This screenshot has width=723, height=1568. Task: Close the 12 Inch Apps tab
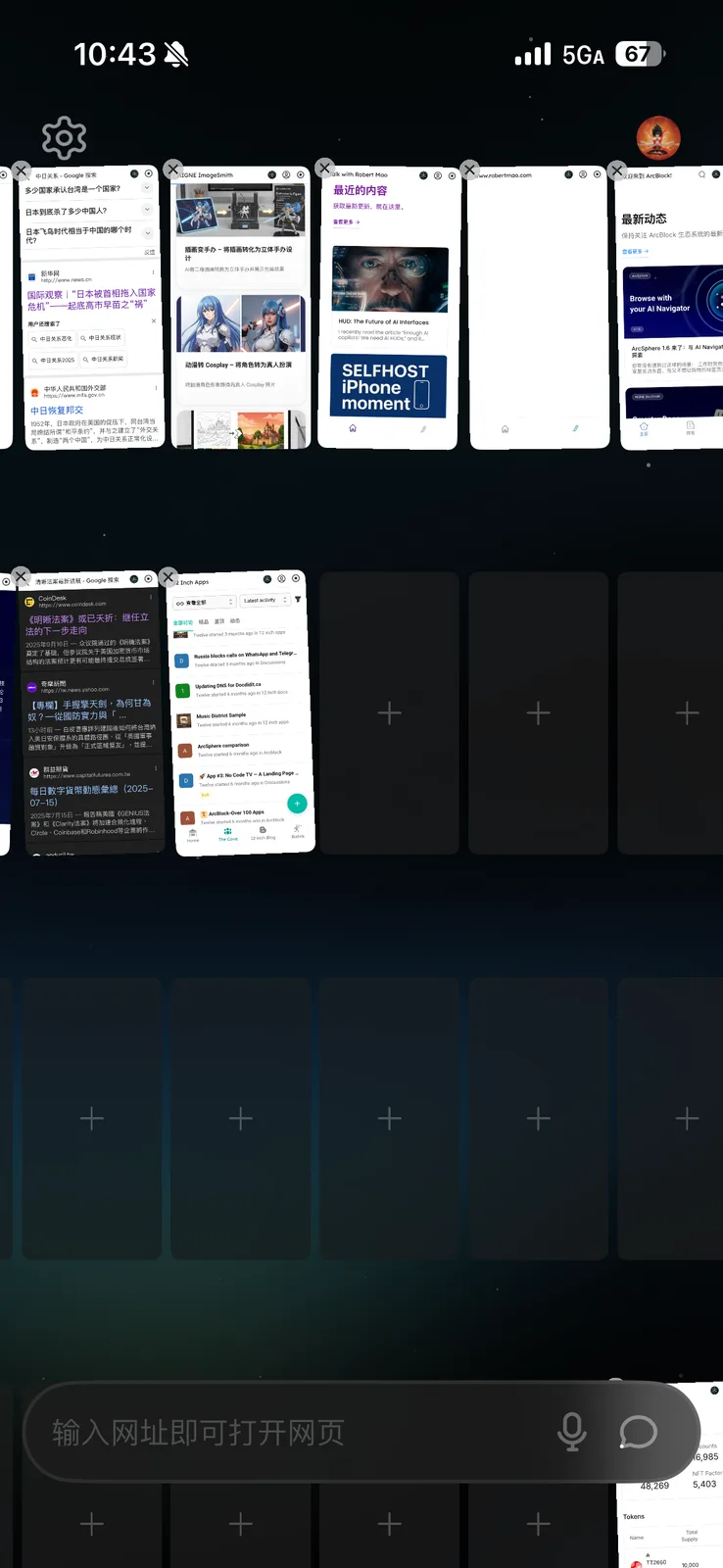pos(169,576)
